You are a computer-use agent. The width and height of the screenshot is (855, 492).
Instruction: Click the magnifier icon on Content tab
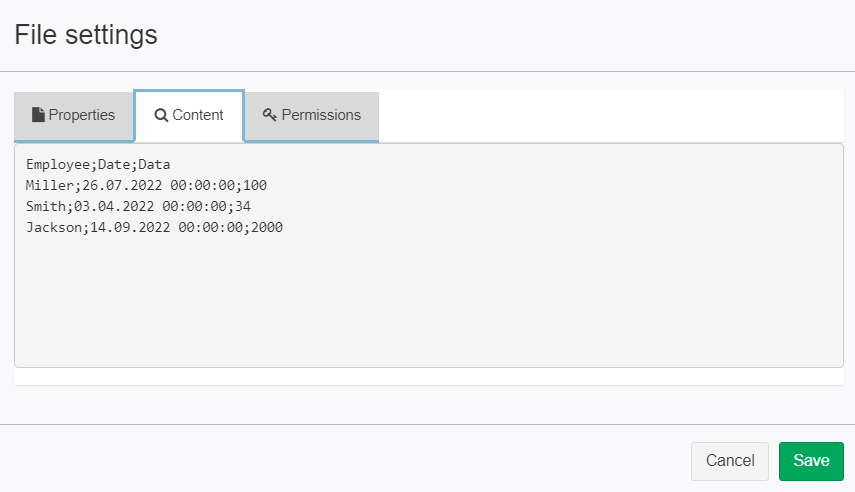coord(161,115)
